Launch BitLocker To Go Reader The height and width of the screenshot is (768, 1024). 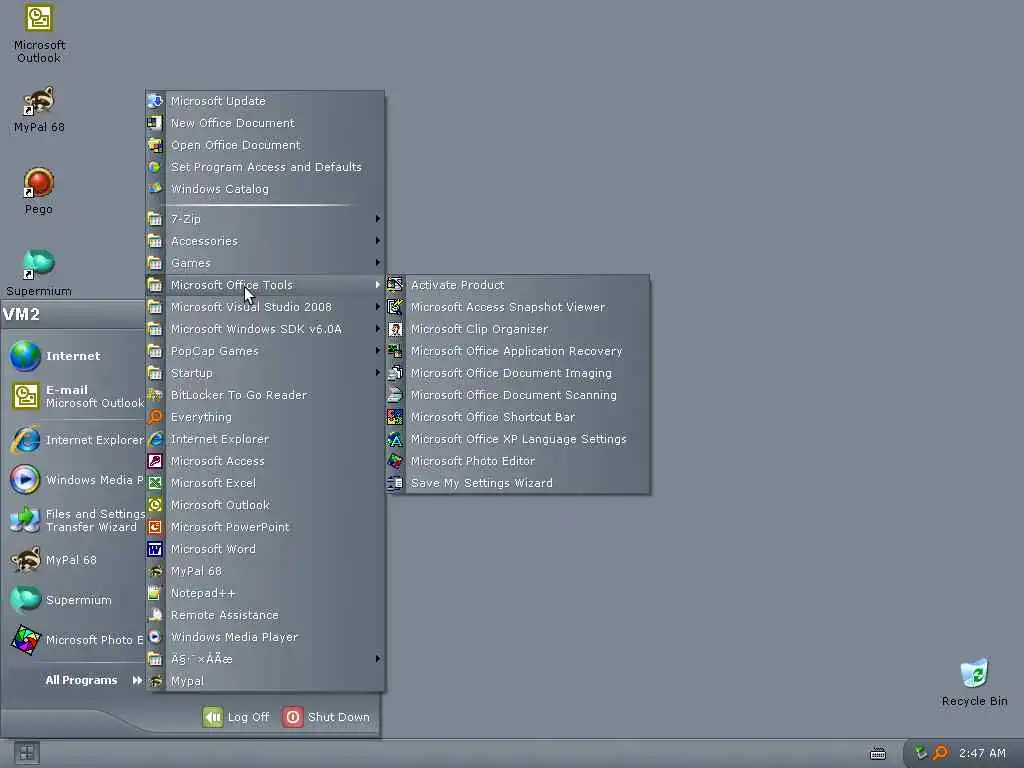265,395
